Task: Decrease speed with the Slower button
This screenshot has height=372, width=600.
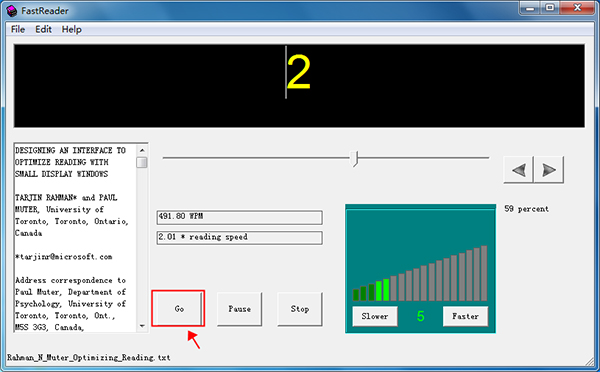Action: tap(375, 316)
